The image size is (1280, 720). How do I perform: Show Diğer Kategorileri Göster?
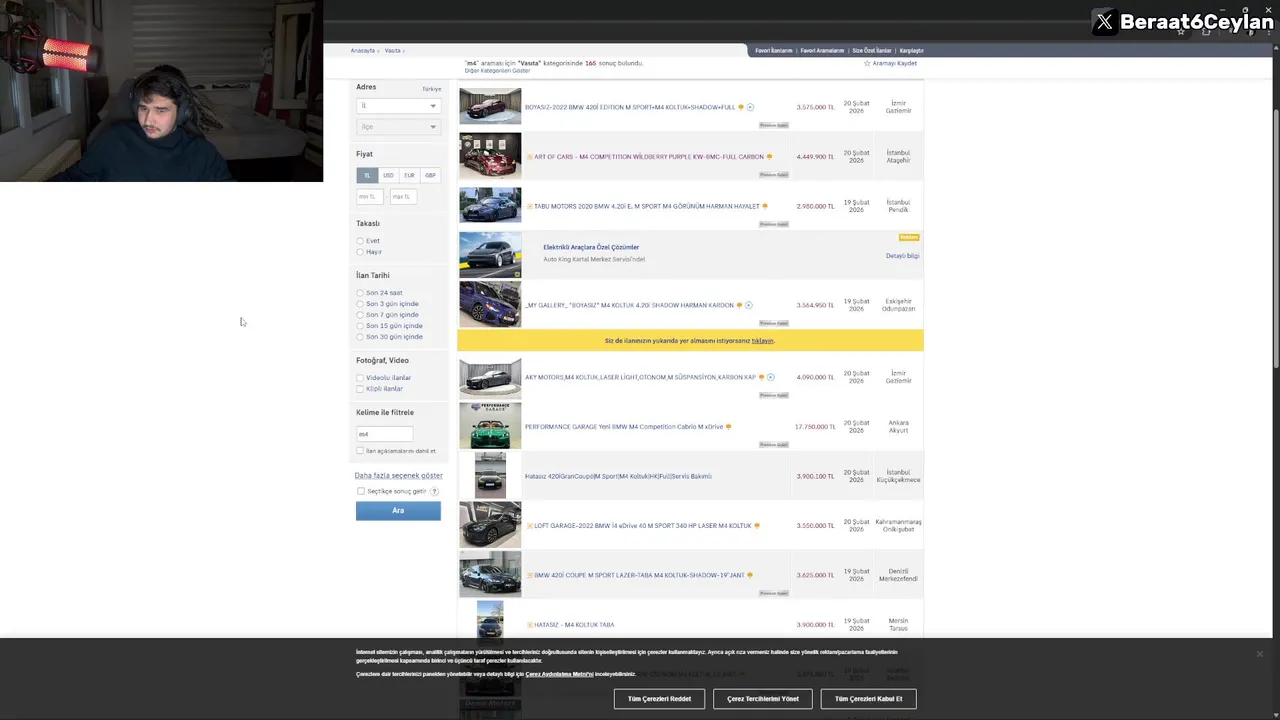click(497, 71)
